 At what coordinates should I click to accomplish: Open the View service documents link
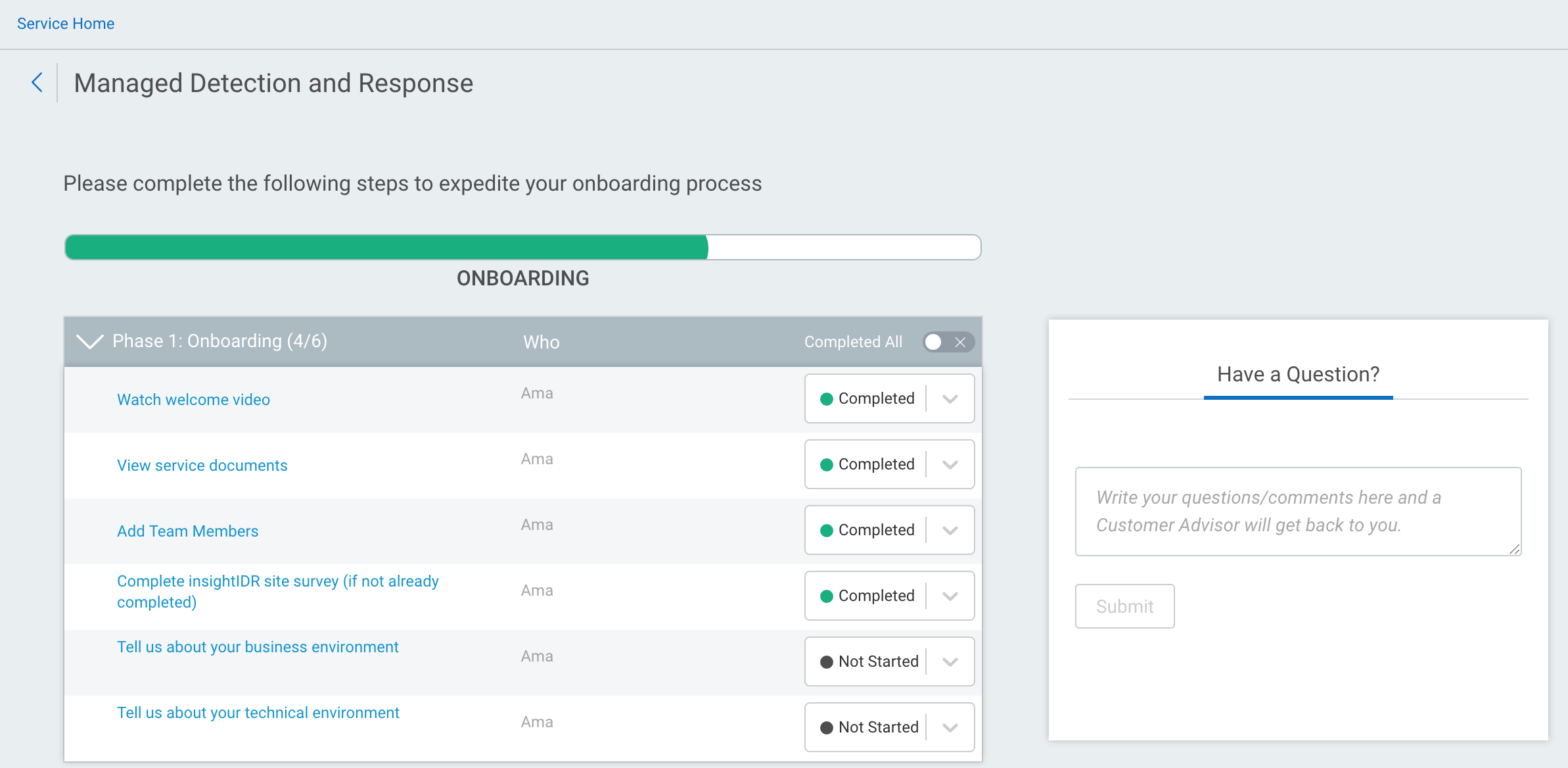(202, 466)
